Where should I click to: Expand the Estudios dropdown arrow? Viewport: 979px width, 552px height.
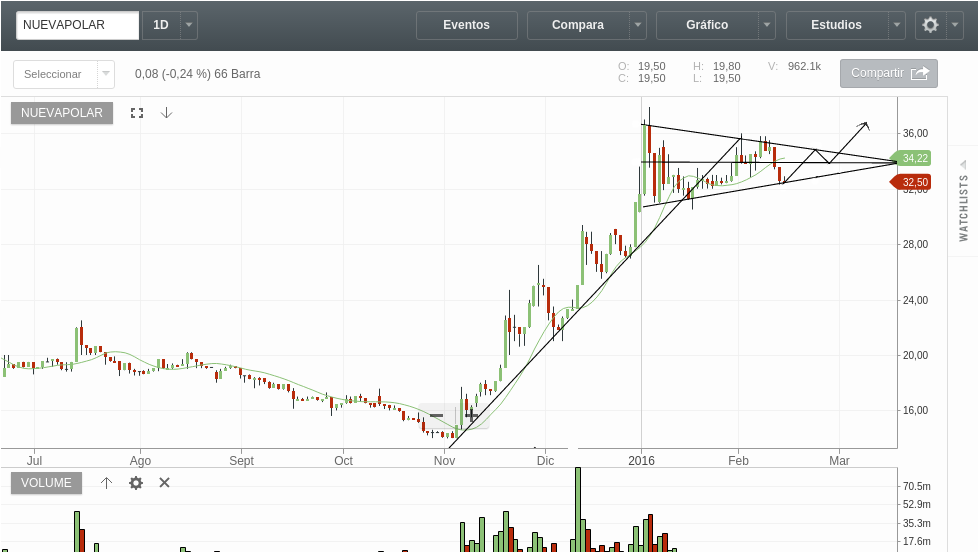point(897,25)
